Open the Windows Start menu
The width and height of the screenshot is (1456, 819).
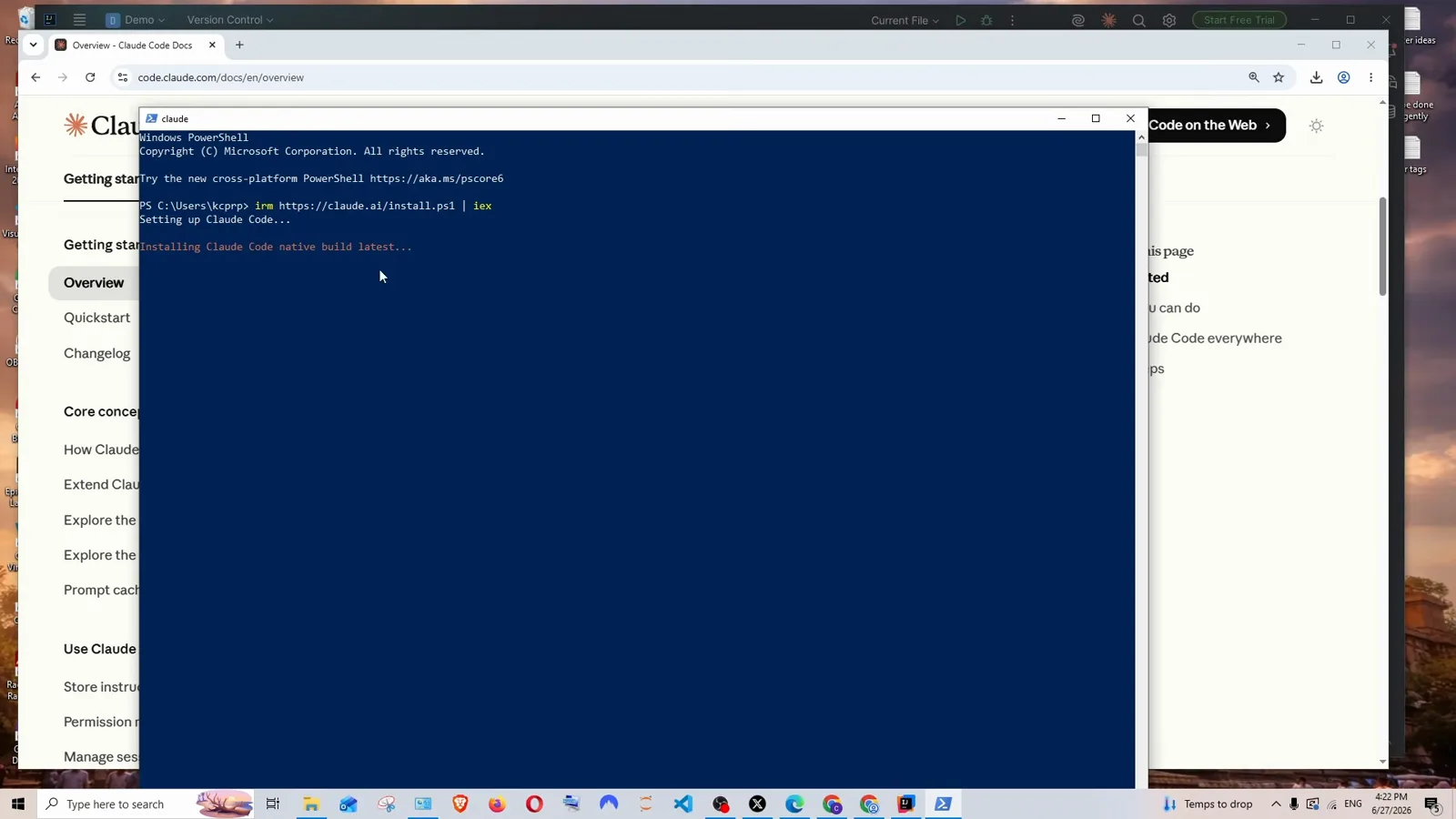pyautogui.click(x=17, y=804)
